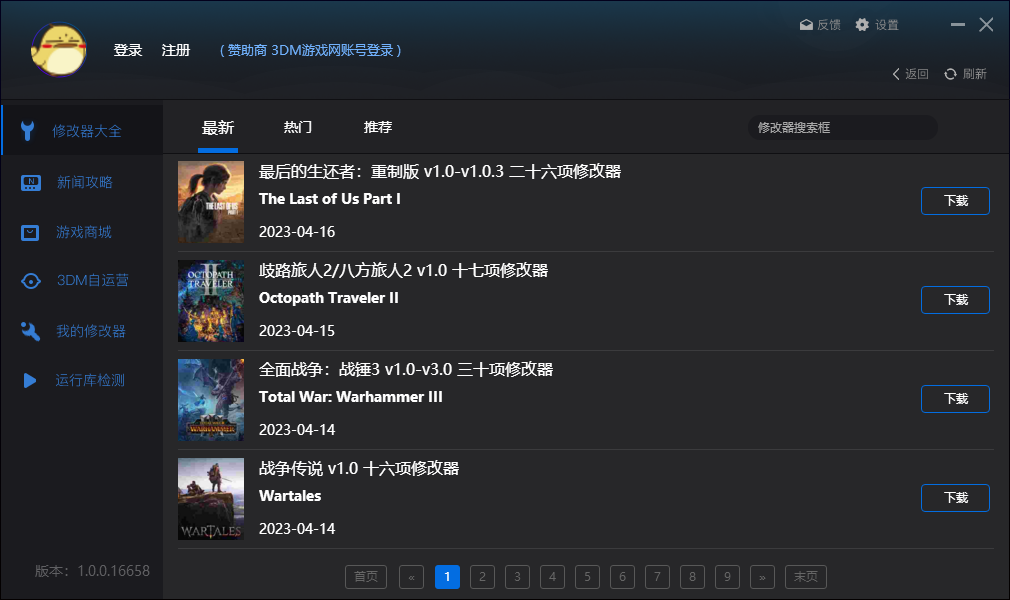Go to page 7
The image size is (1010, 600).
(657, 577)
